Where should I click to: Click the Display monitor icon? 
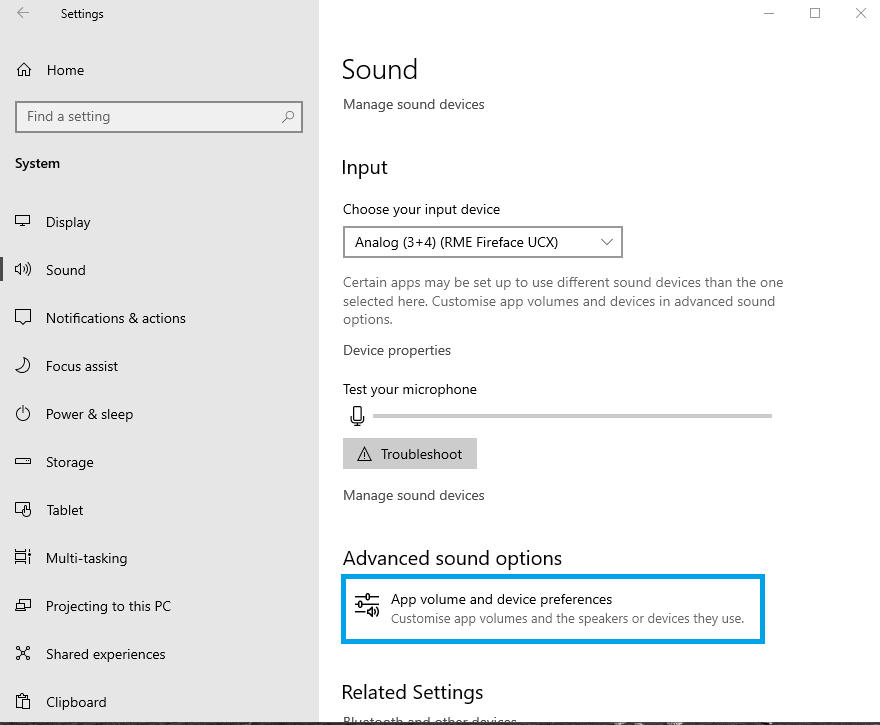point(24,222)
